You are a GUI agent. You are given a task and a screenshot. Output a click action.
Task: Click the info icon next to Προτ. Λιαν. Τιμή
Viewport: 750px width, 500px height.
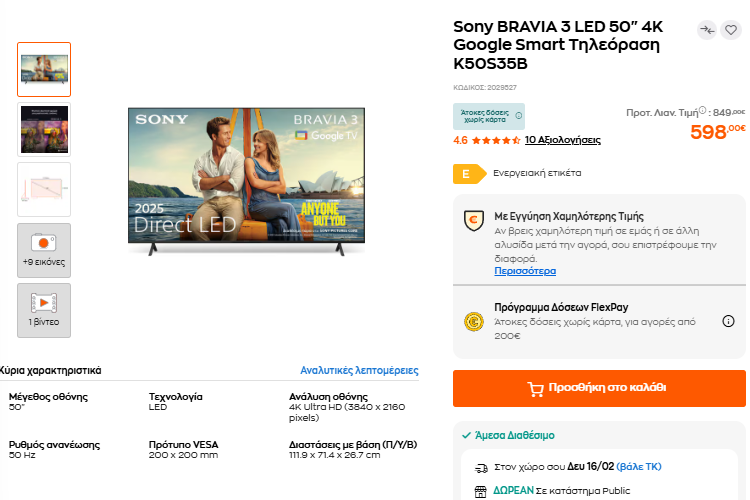[x=702, y=111]
